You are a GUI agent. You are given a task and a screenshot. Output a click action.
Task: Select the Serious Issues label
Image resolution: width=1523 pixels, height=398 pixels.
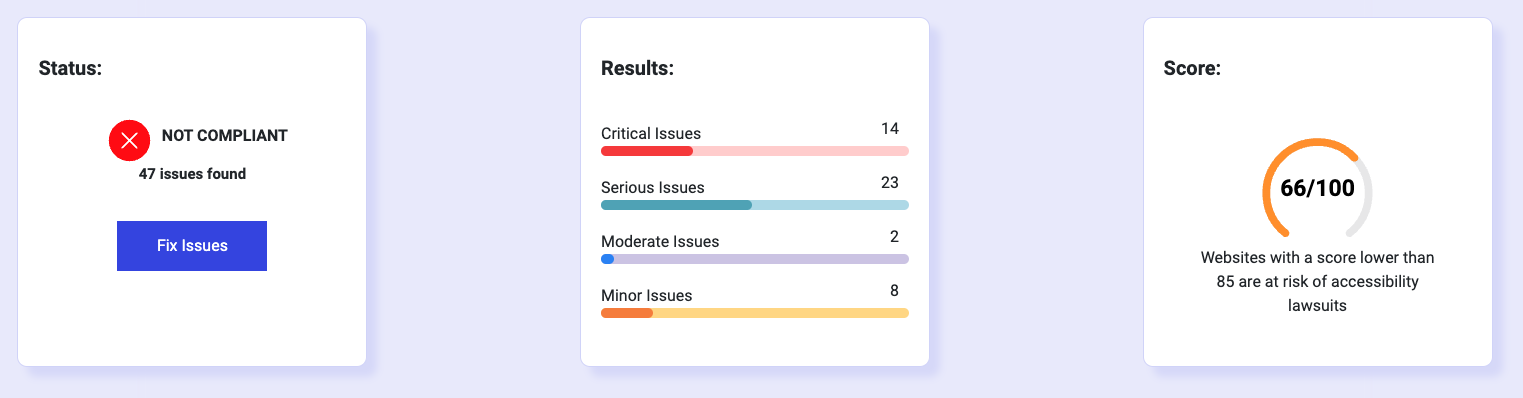pyautogui.click(x=653, y=187)
